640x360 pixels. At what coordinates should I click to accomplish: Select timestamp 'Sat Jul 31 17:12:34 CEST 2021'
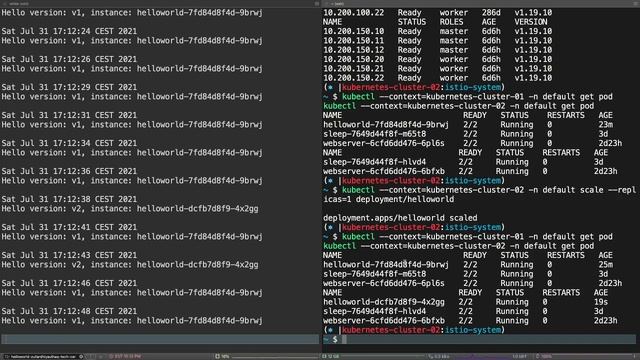pos(69,143)
